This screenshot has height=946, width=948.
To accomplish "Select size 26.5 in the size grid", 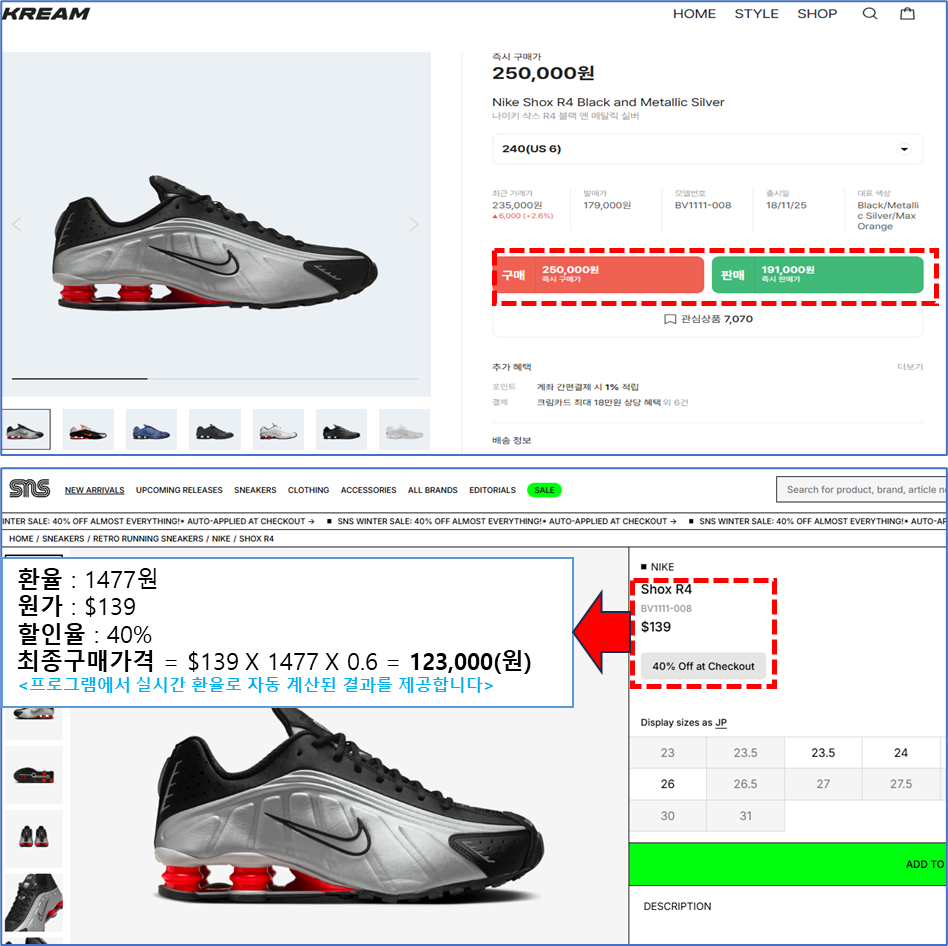I will click(745, 784).
